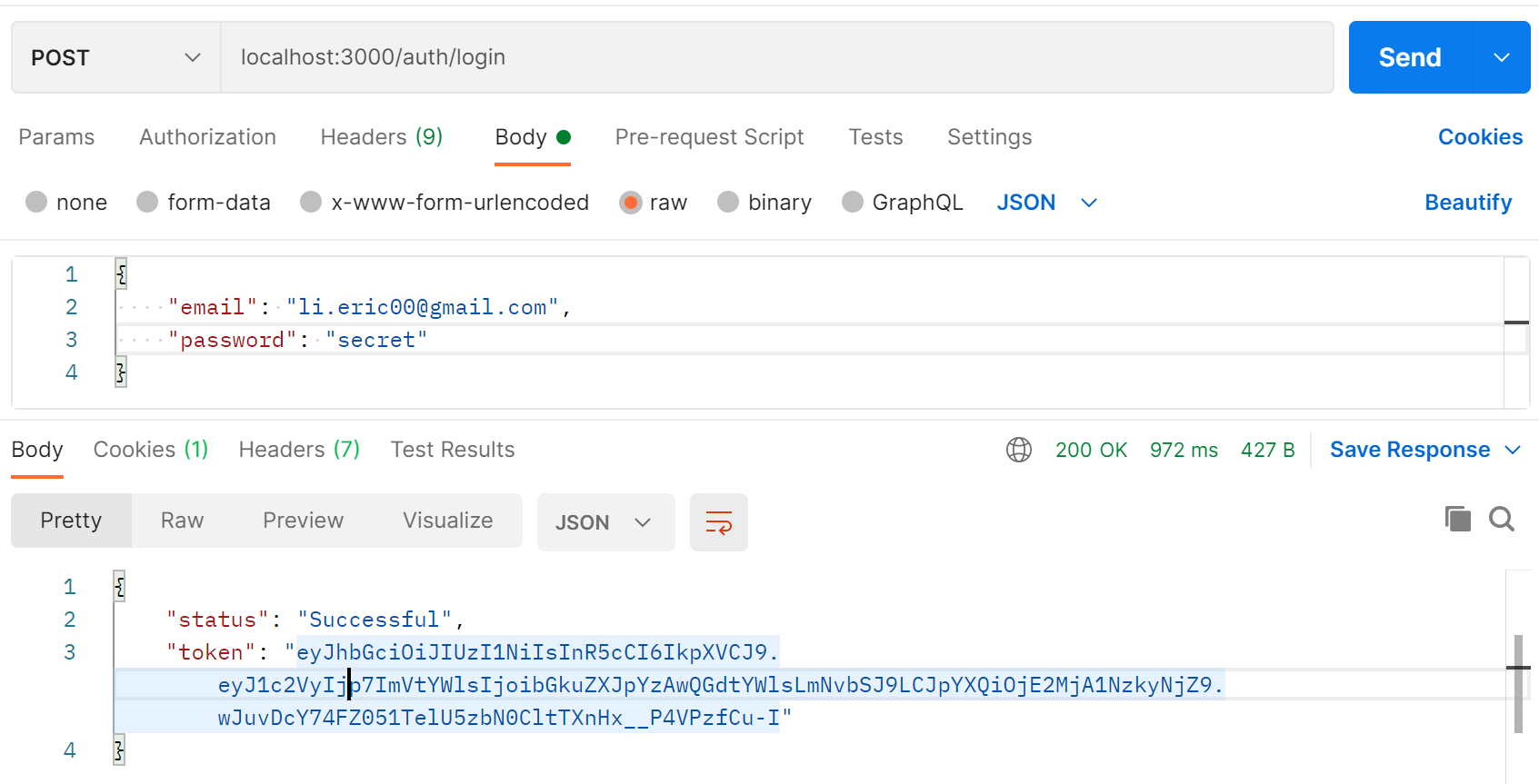Toggle word wrap for response
This screenshot has width=1539, height=784.
click(x=719, y=522)
